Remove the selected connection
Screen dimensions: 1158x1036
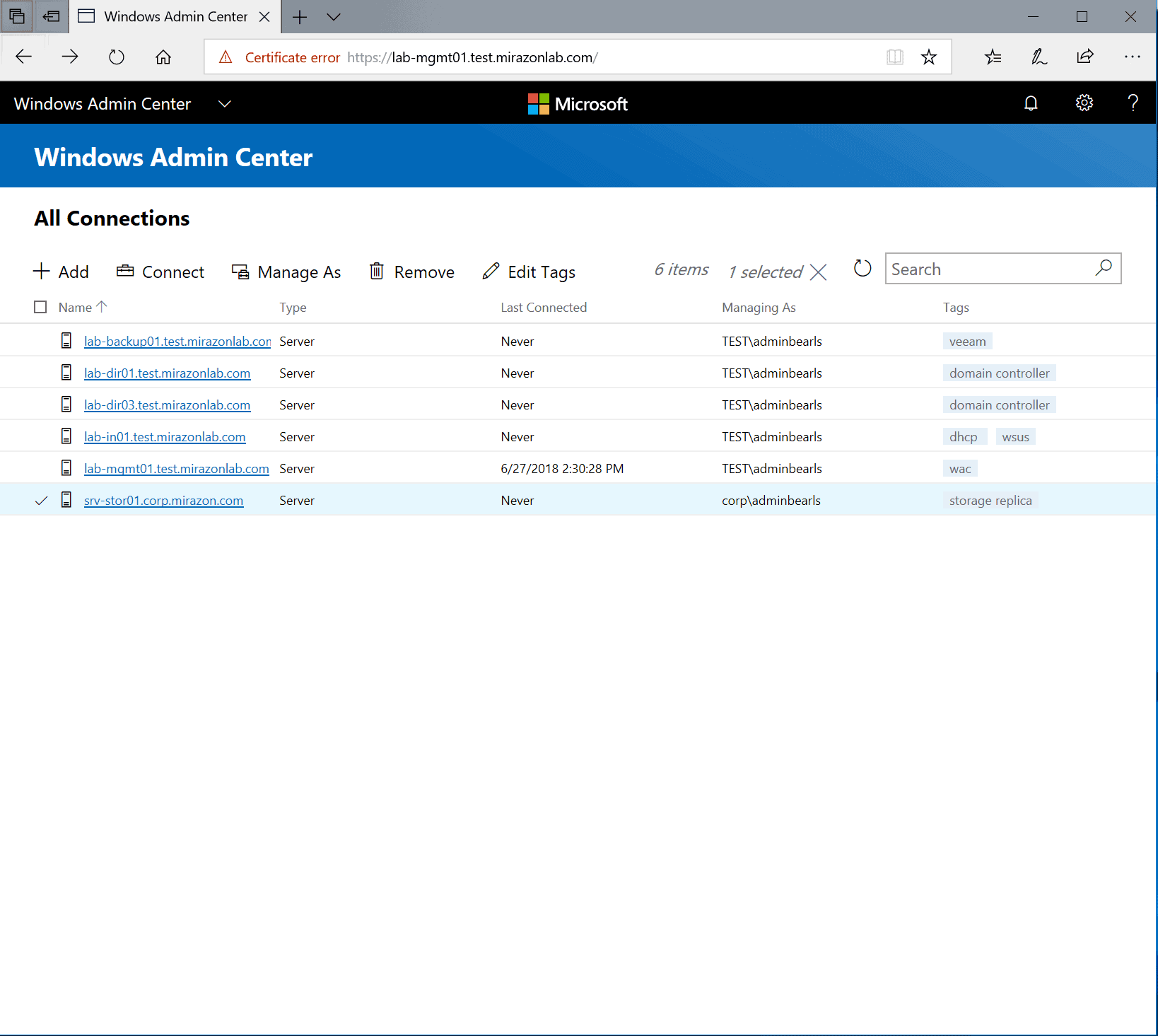point(411,272)
